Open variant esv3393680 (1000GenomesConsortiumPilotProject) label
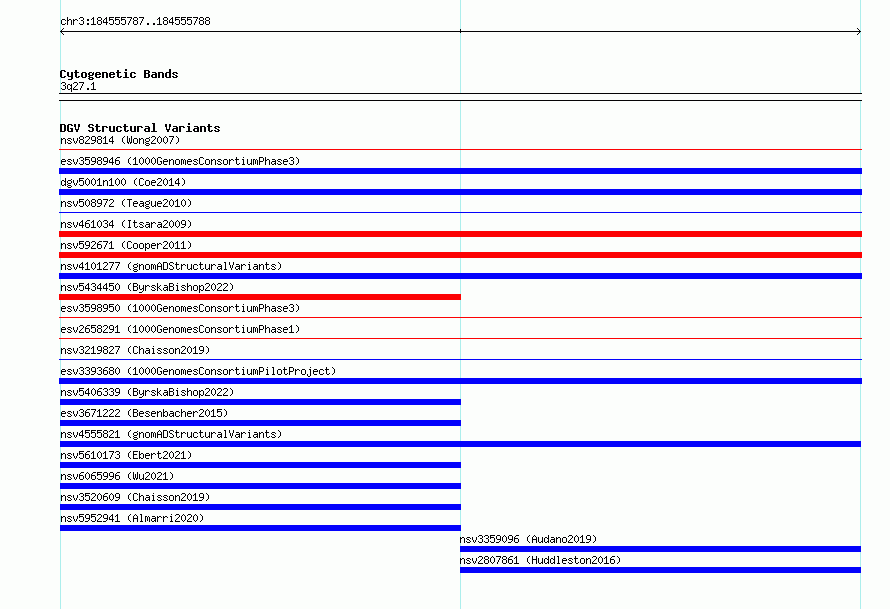 pos(198,371)
